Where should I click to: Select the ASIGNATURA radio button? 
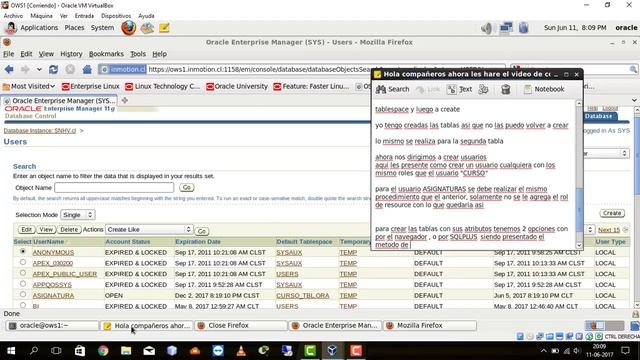(23, 294)
